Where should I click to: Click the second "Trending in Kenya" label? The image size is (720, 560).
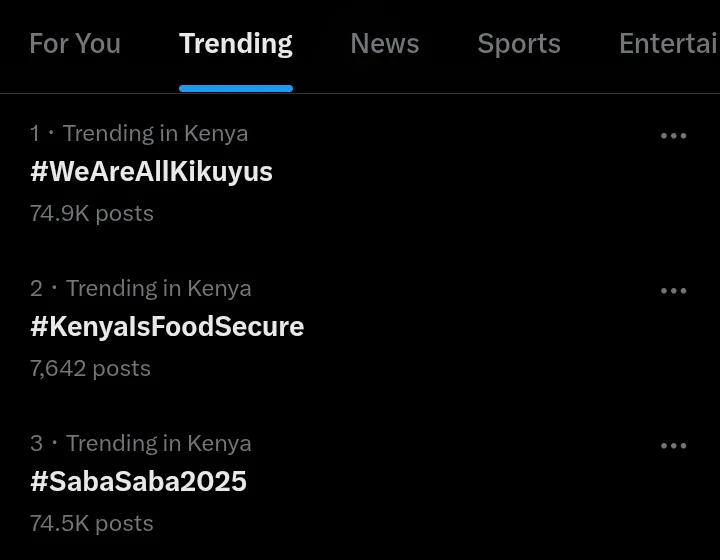click(158, 289)
